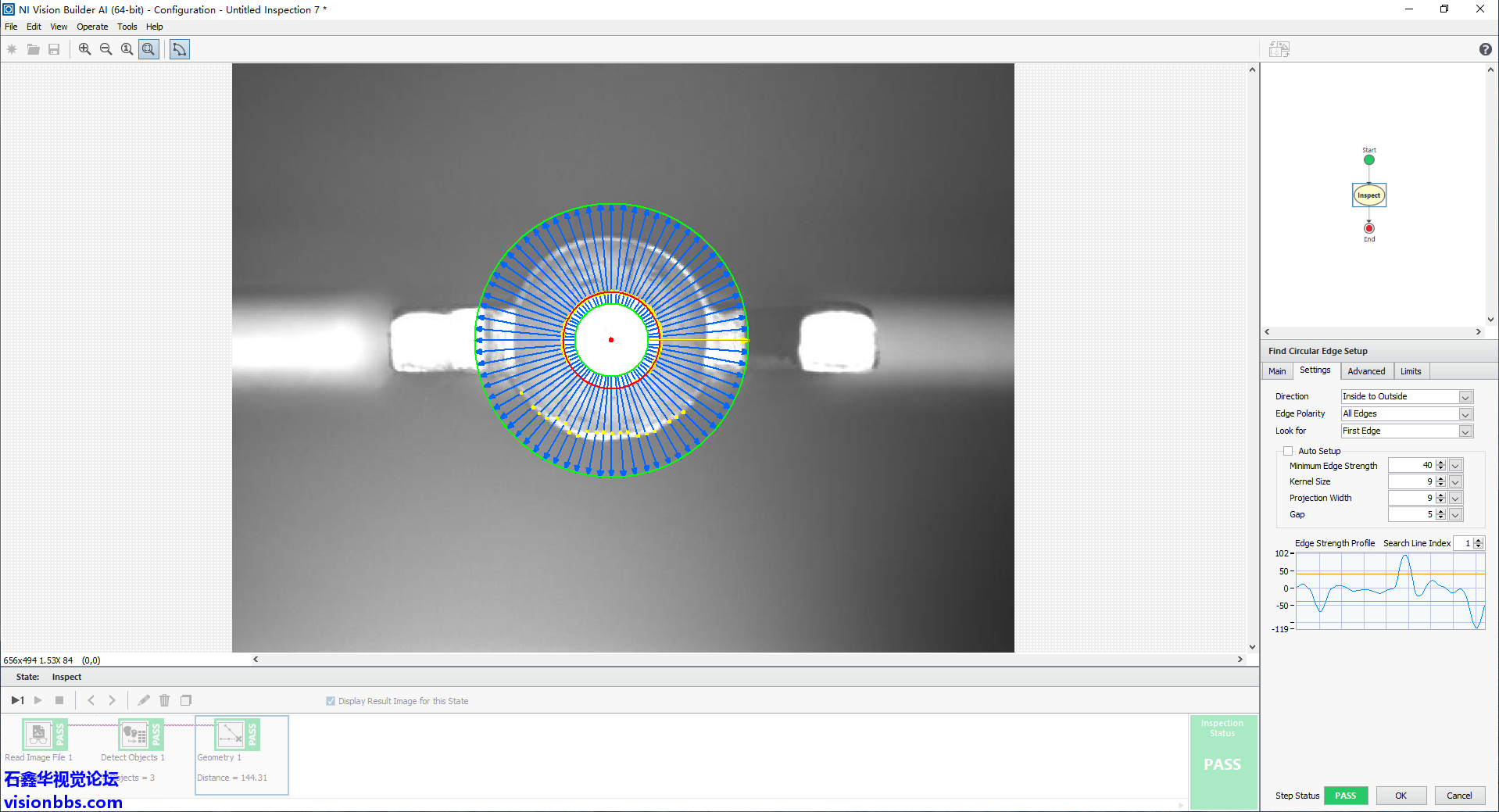The image size is (1499, 812).
Task: Click the rotated region tool icon
Action: (x=180, y=49)
